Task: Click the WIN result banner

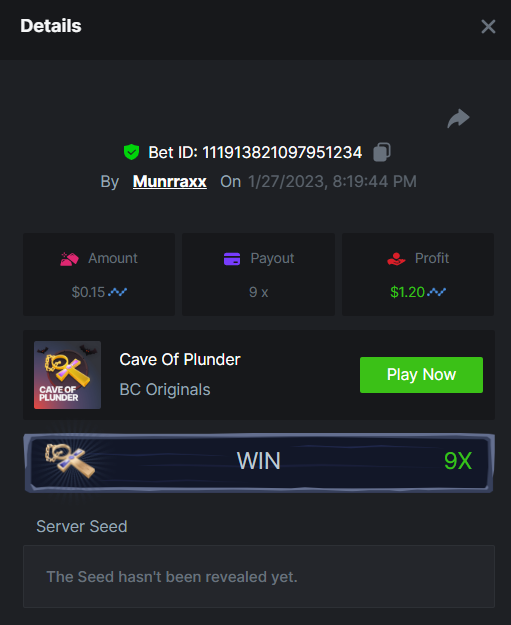Action: [259, 463]
